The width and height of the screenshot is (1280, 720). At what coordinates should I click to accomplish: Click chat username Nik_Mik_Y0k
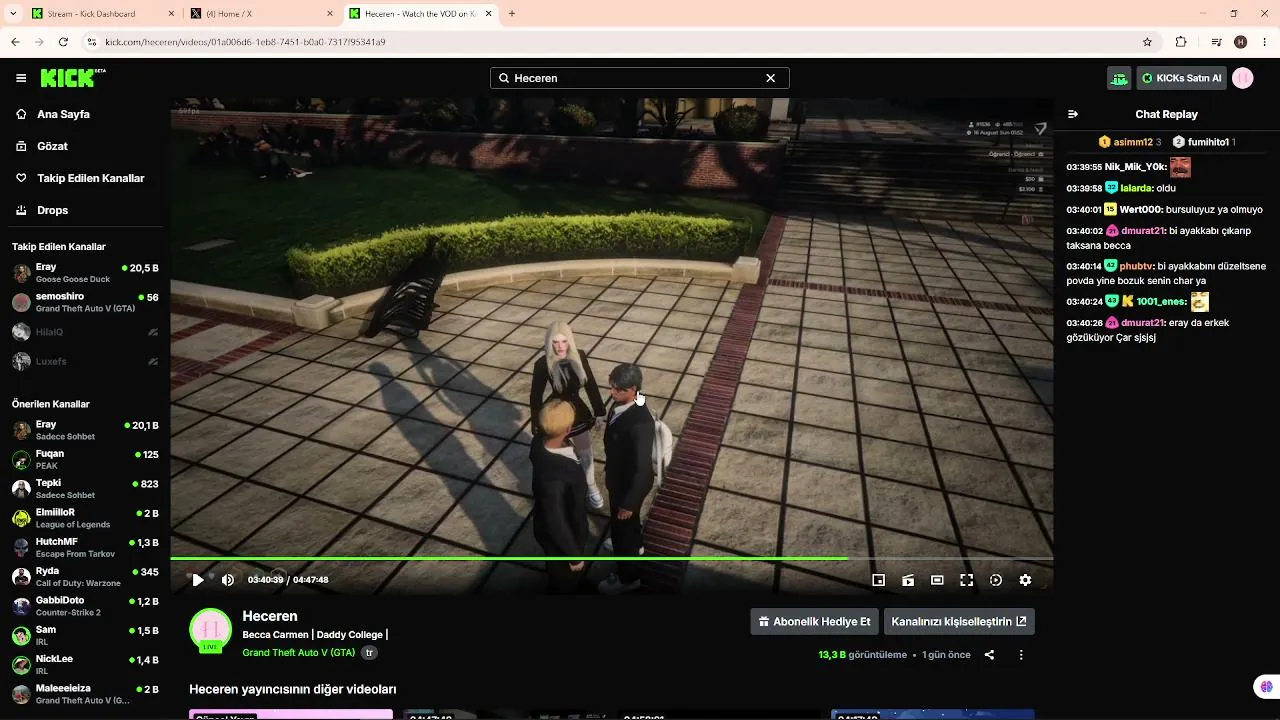click(1136, 167)
